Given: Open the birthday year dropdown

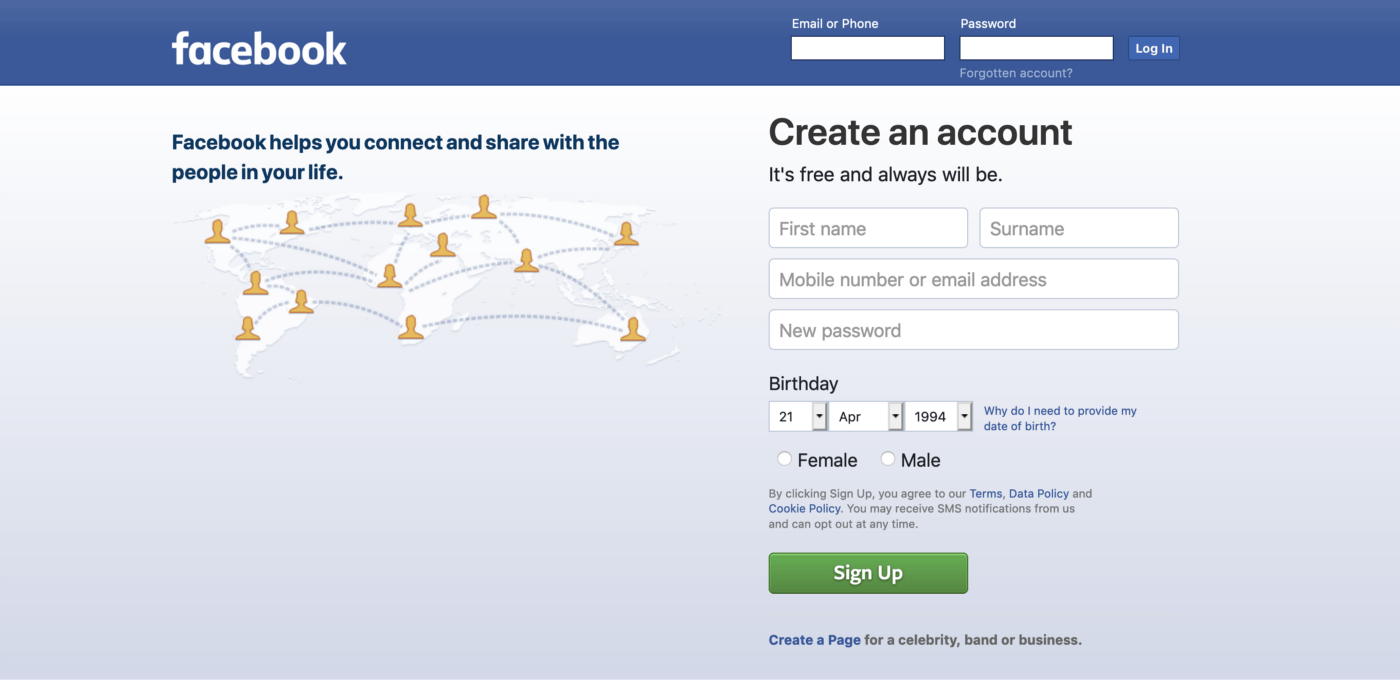Looking at the screenshot, I should (x=938, y=416).
